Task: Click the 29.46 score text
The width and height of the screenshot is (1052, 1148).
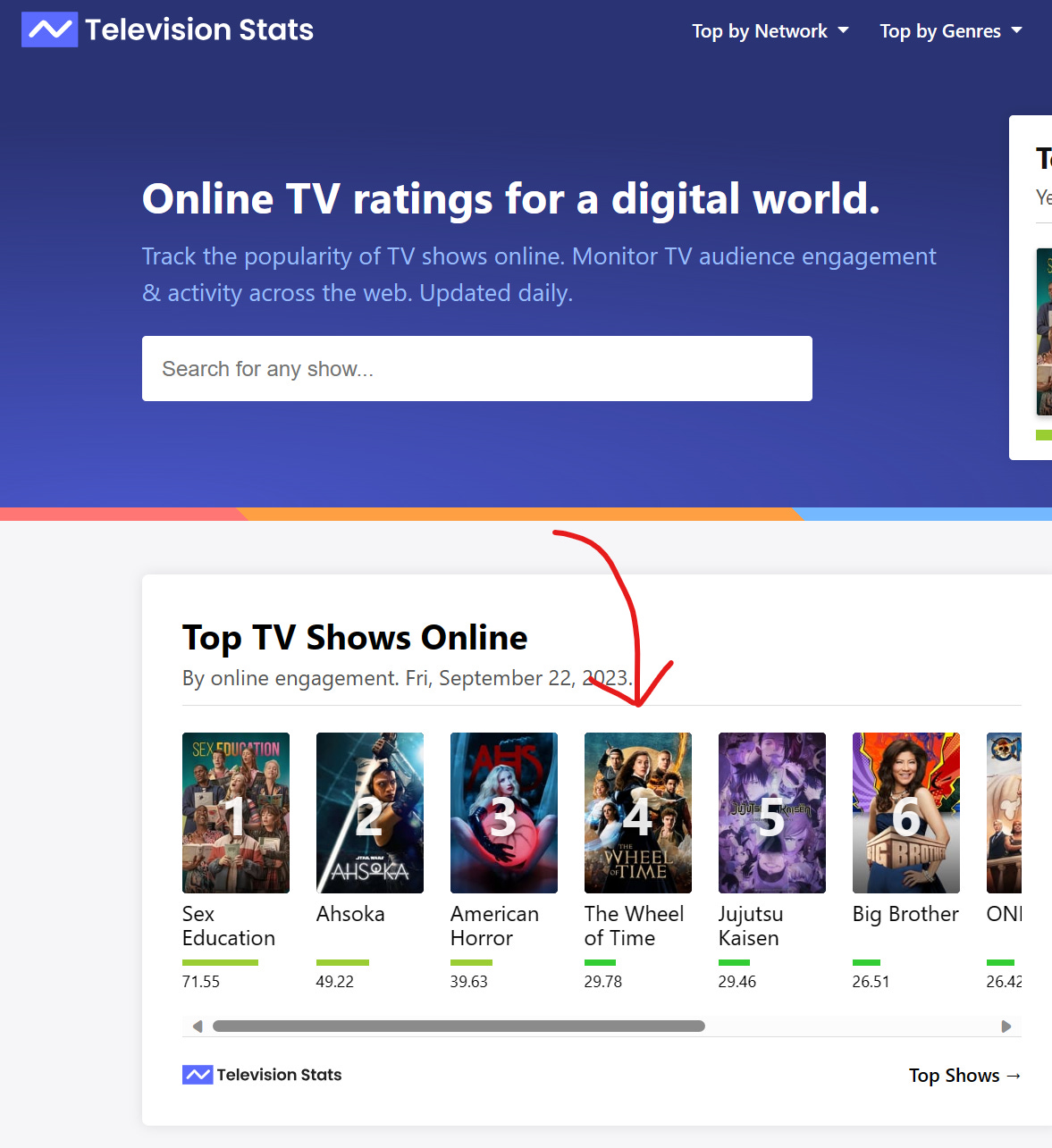Action: [x=737, y=981]
